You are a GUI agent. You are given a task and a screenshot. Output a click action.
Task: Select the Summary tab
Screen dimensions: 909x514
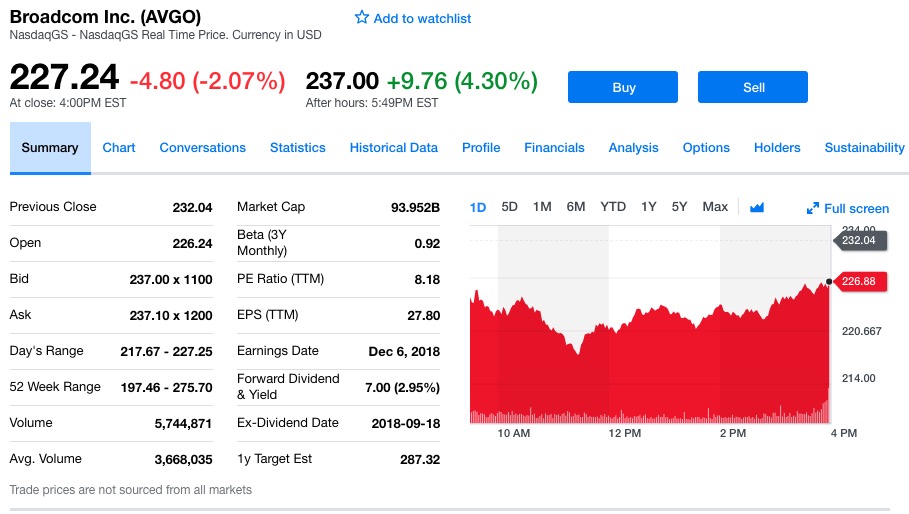pyautogui.click(x=50, y=148)
